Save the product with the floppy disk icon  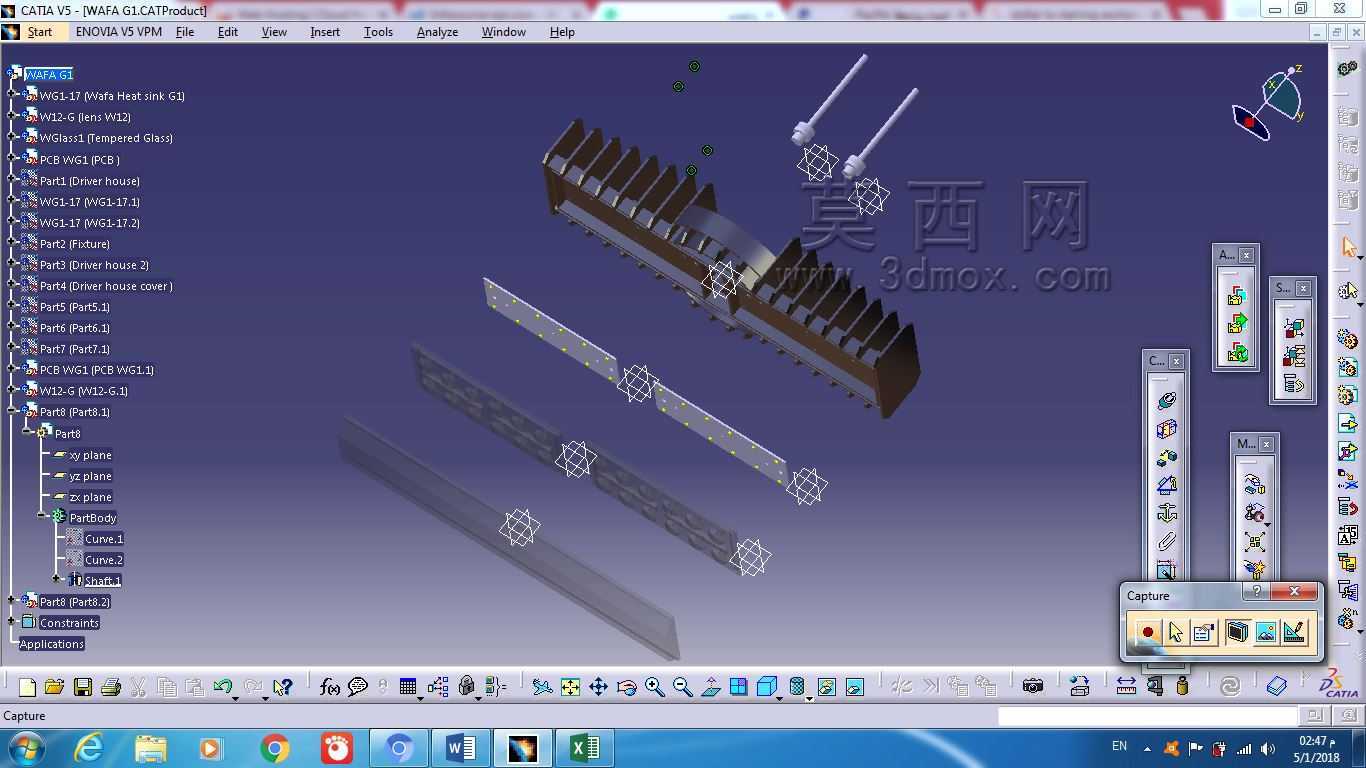click(83, 687)
